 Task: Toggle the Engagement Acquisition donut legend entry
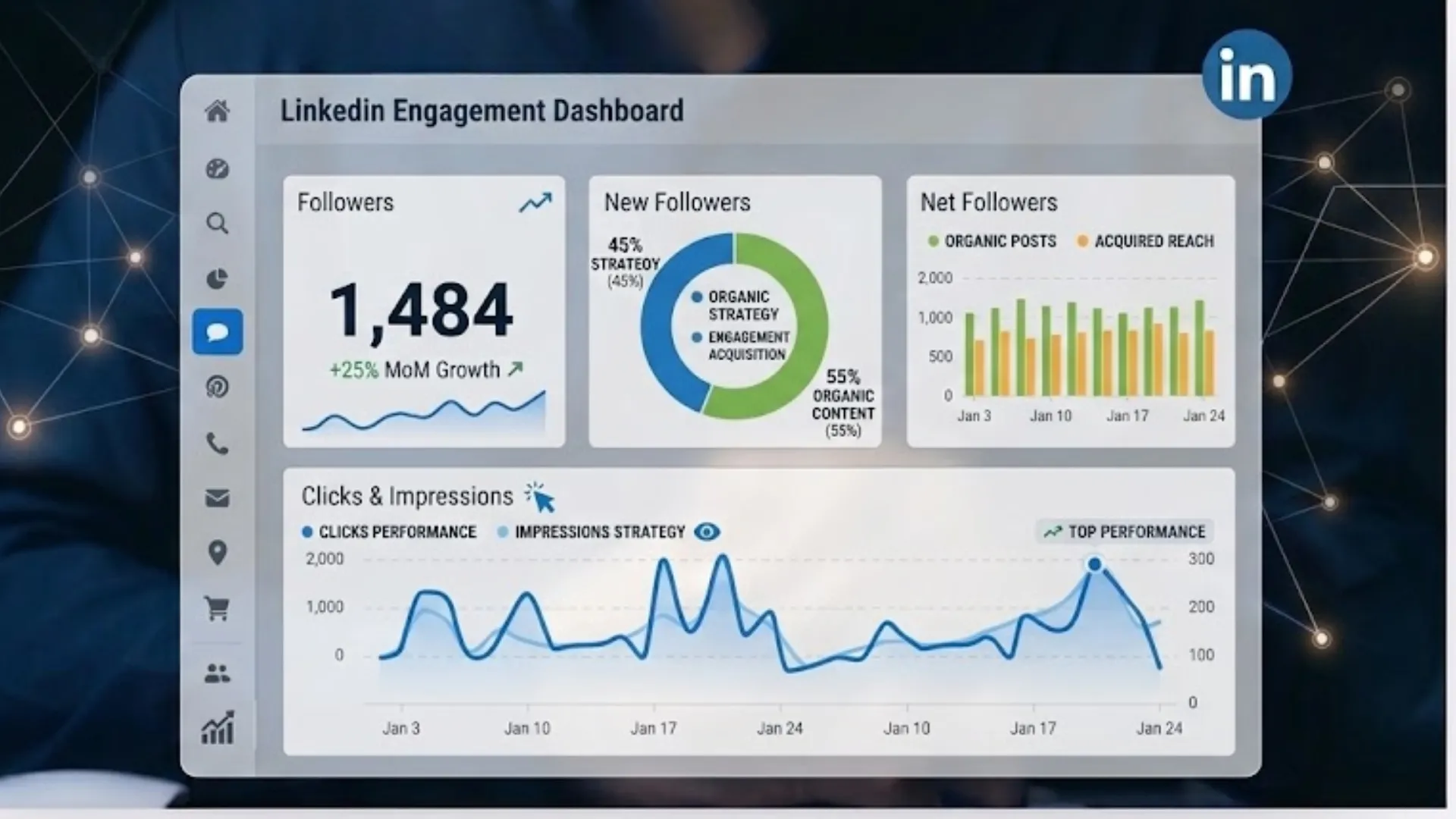coord(741,345)
